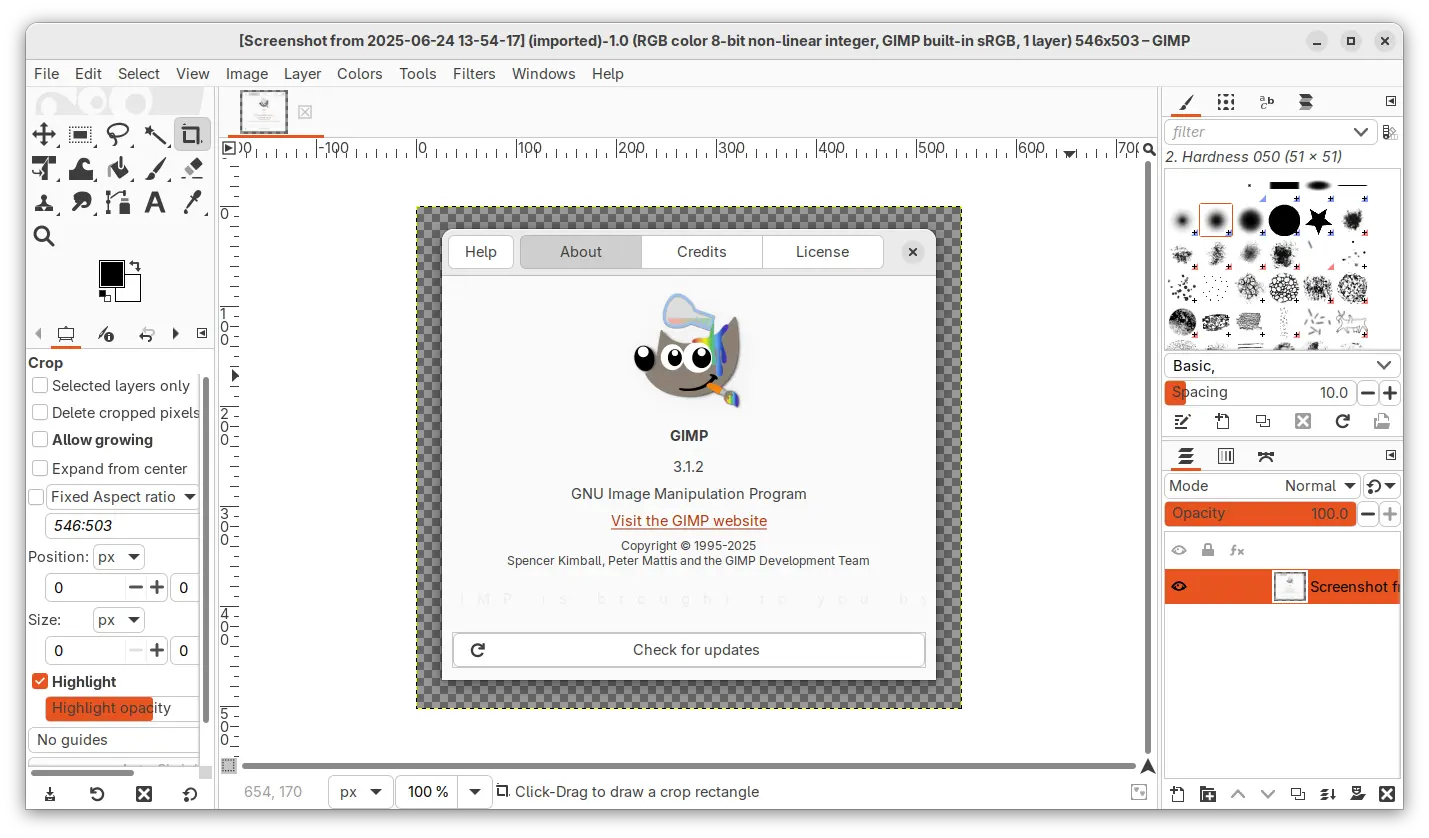1429x838 pixels.
Task: Open the layer Mode Normal dropdown
Action: pyautogui.click(x=1262, y=486)
